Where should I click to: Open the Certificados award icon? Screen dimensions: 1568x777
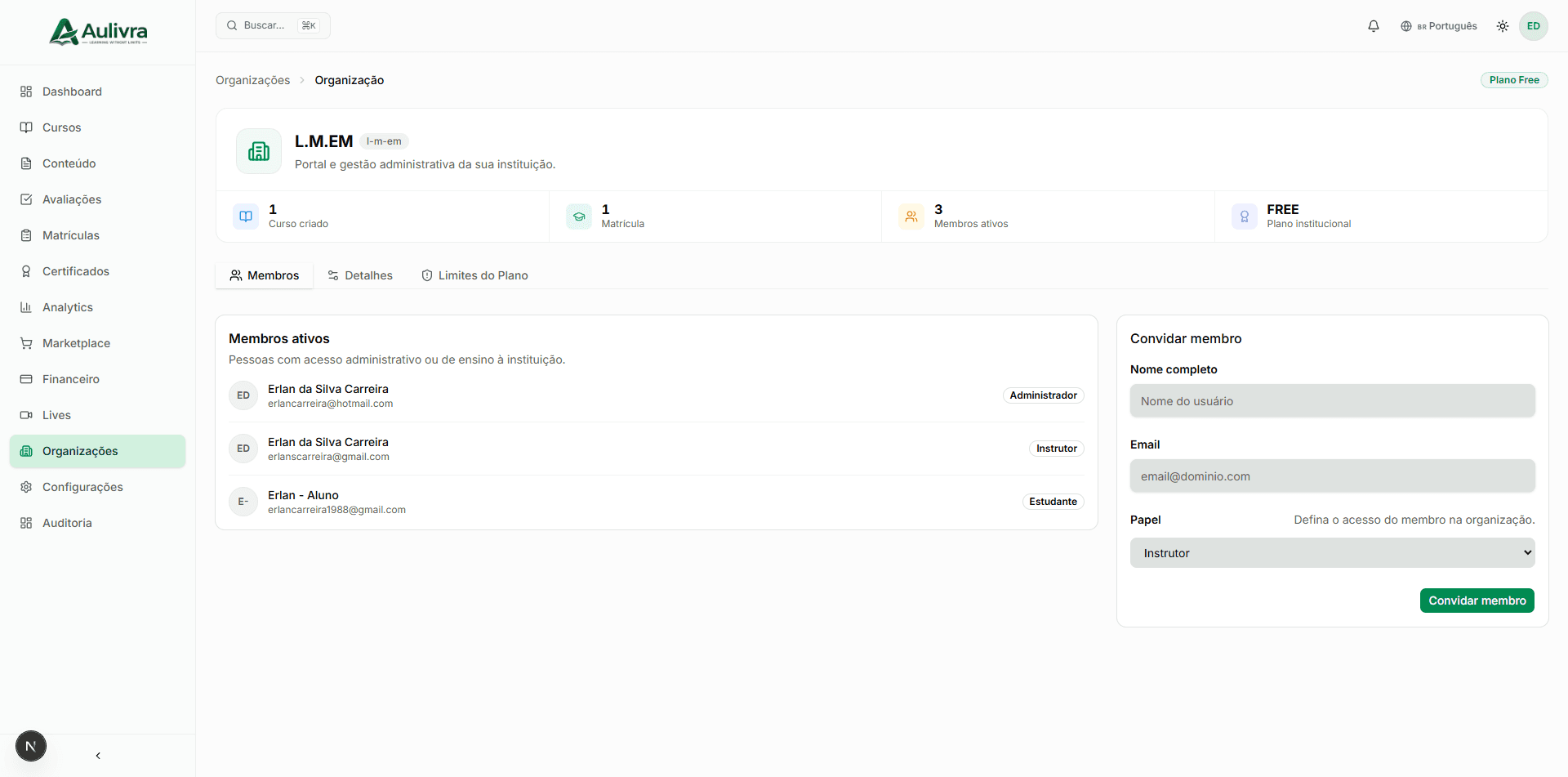pos(26,271)
